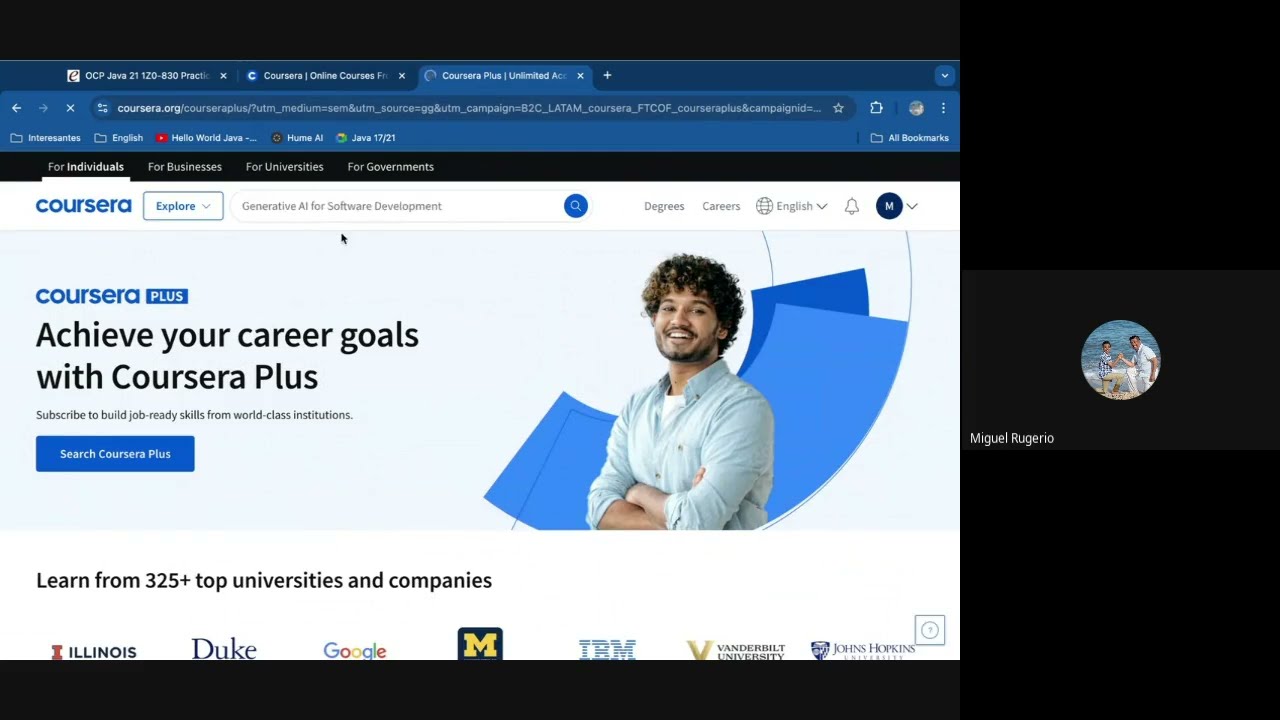Viewport: 1280px width, 720px height.
Task: Open the All Bookmarks folder
Action: coord(909,138)
